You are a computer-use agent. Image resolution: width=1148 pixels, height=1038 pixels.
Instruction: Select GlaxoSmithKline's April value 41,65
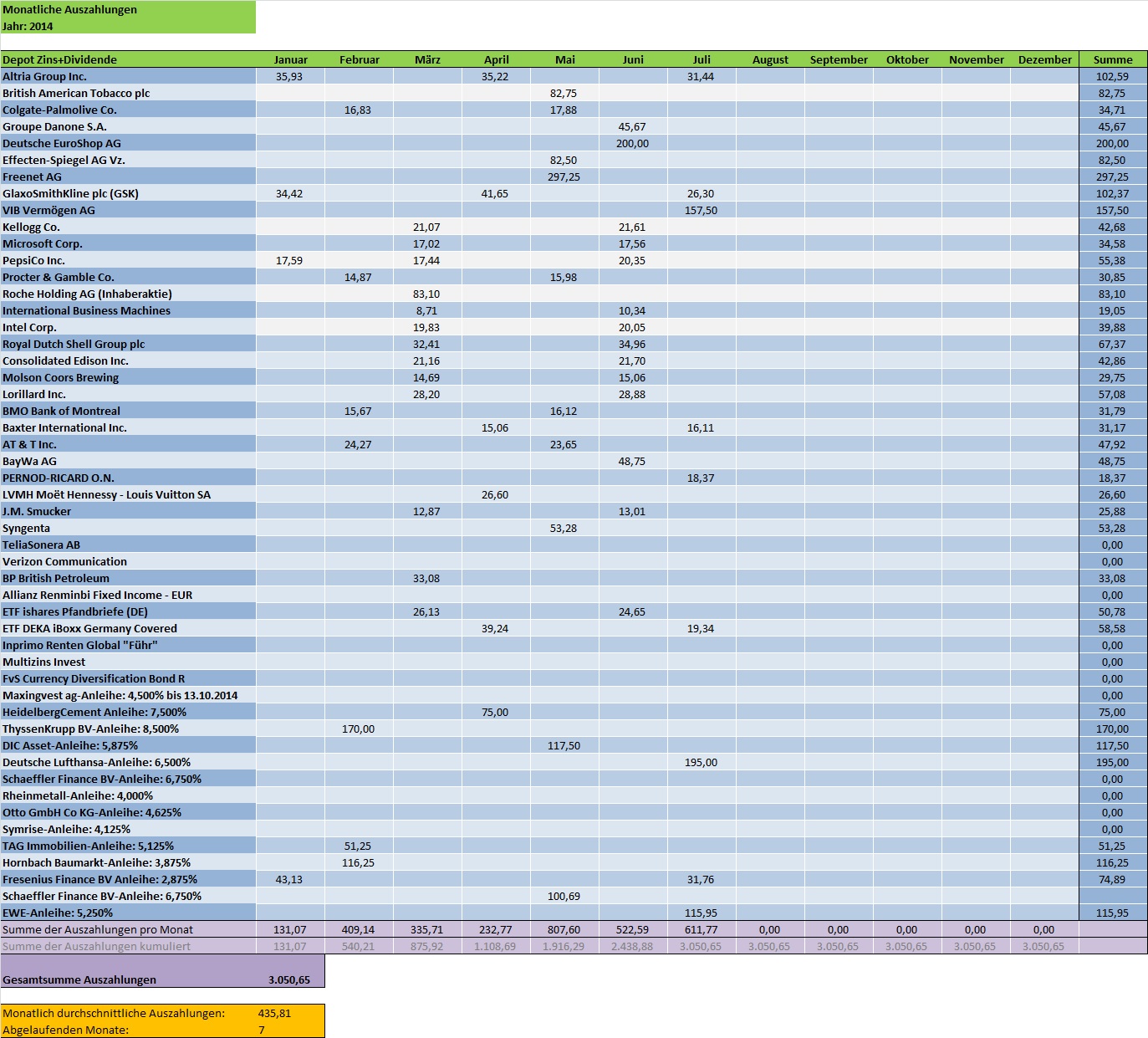(x=496, y=193)
